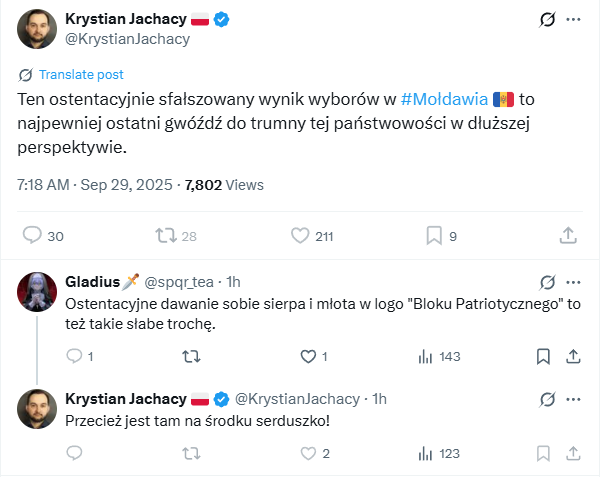Click Translate post link
The width and height of the screenshot is (600, 477).
(x=80, y=75)
